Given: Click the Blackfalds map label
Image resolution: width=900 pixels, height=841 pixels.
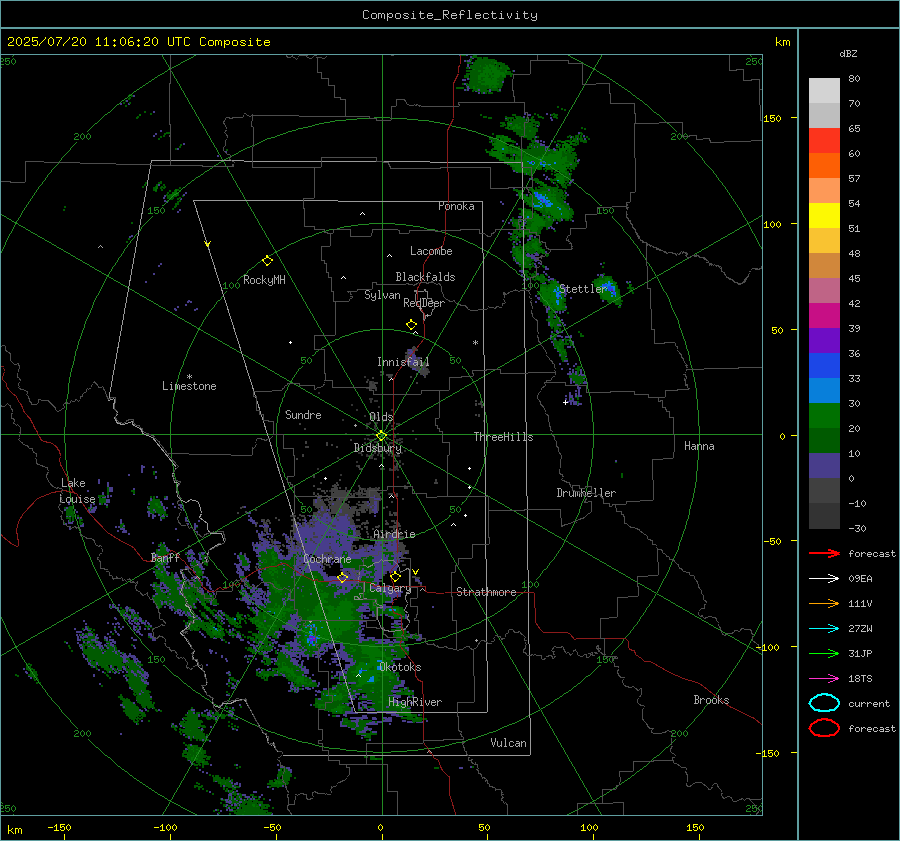Looking at the screenshot, I should [425, 277].
